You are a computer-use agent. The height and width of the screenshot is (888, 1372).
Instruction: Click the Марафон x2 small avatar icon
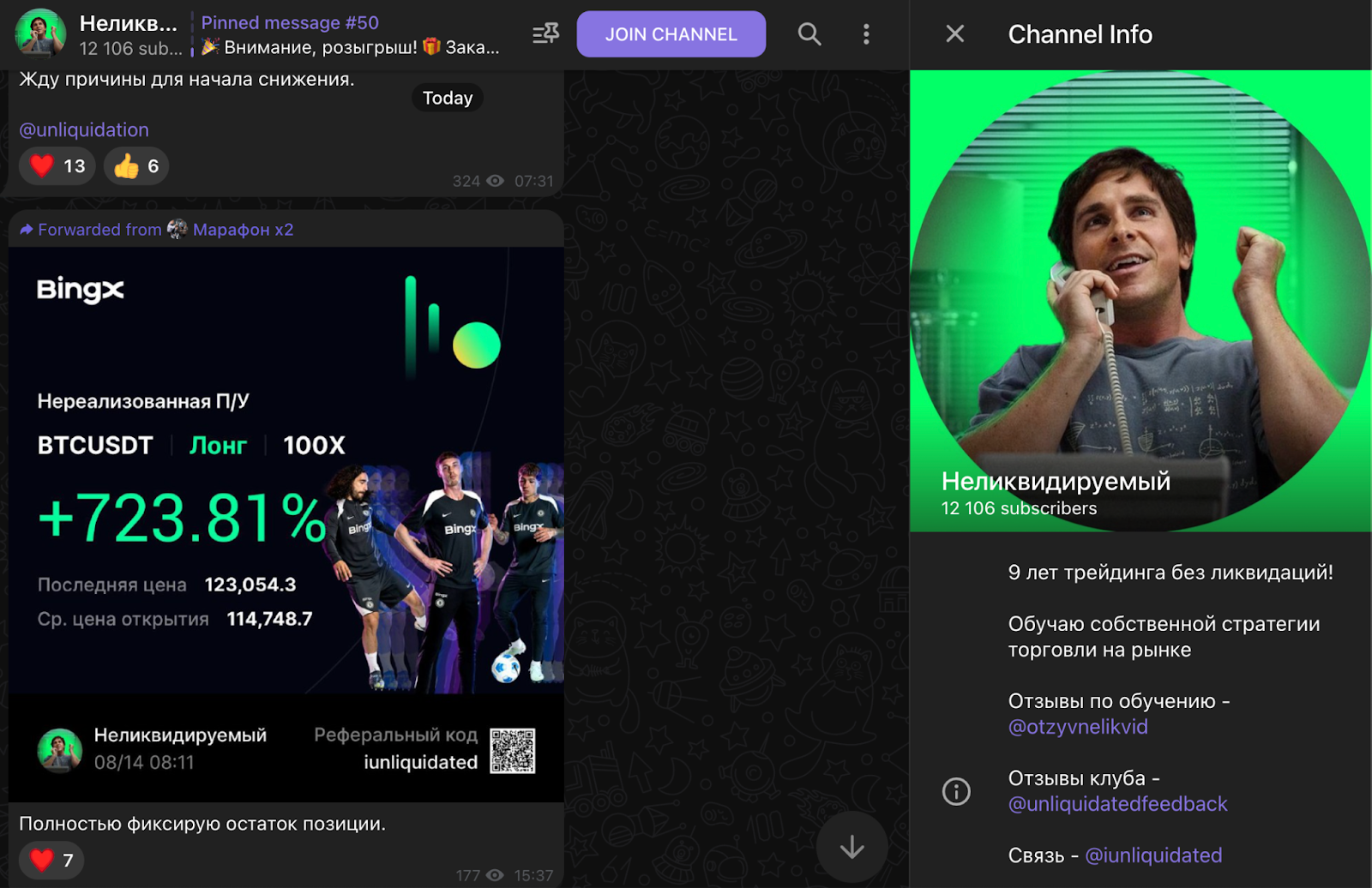coord(178,229)
